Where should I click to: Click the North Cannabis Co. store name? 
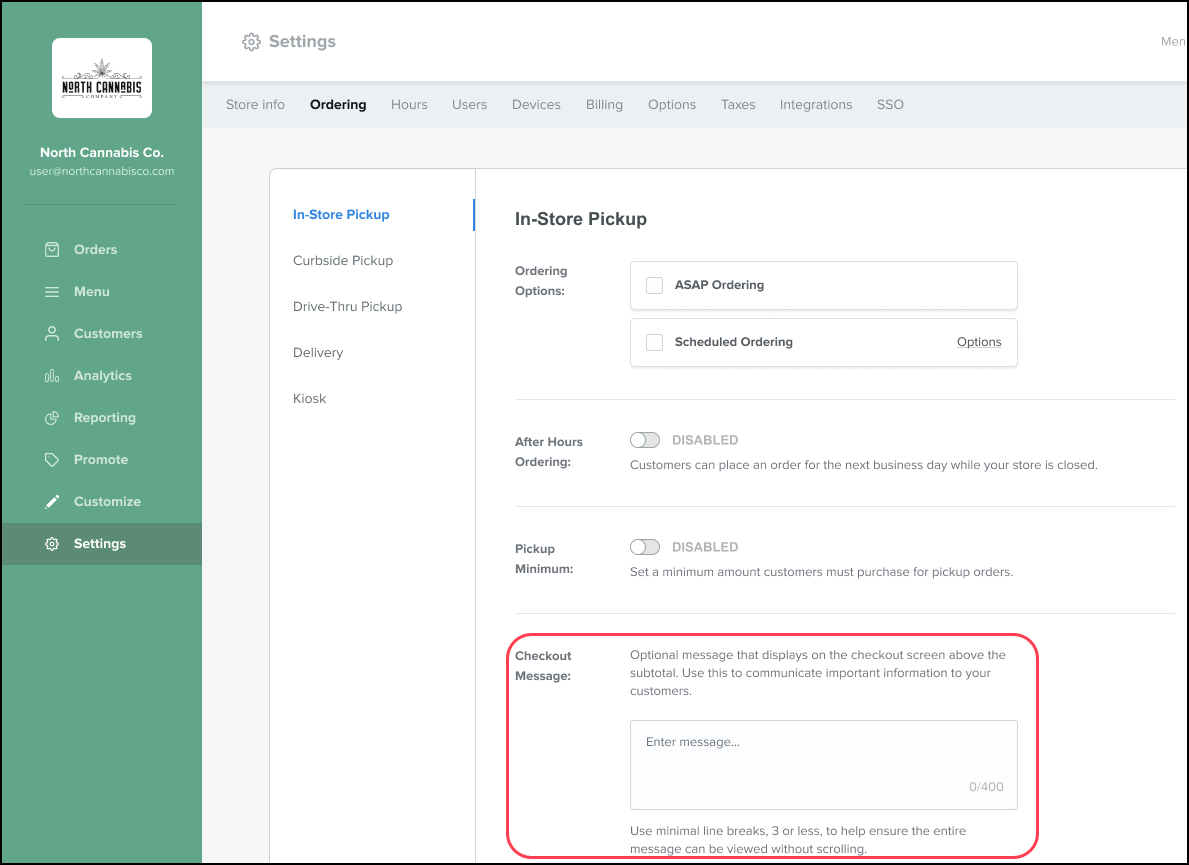pos(102,152)
